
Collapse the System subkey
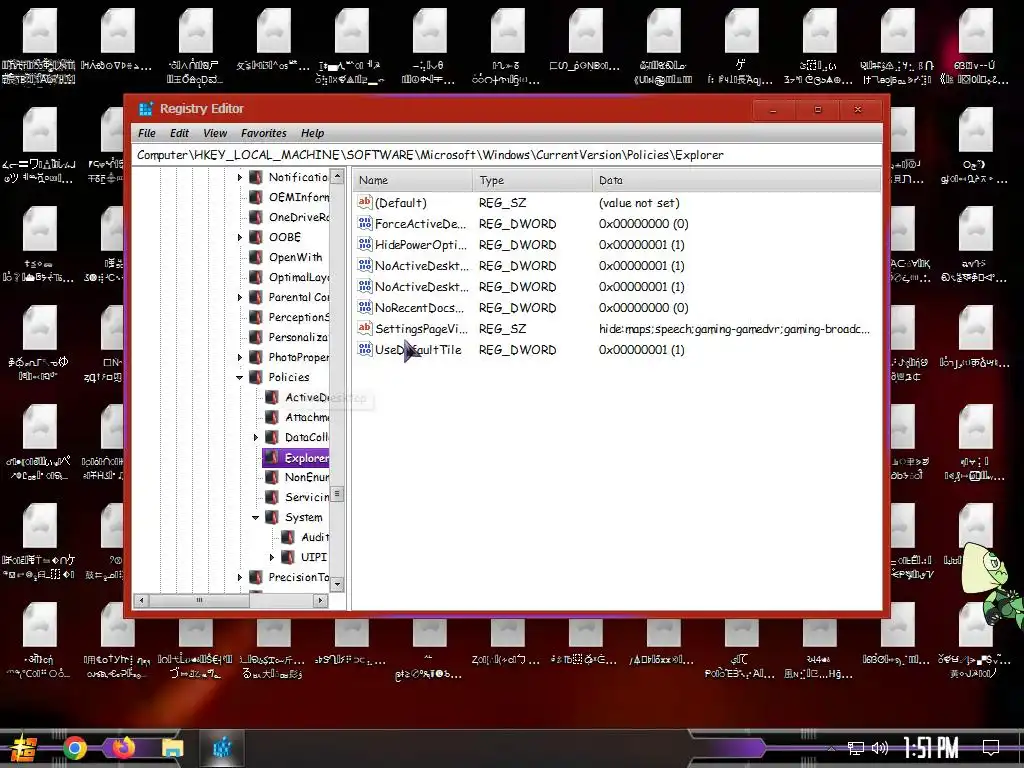256,517
